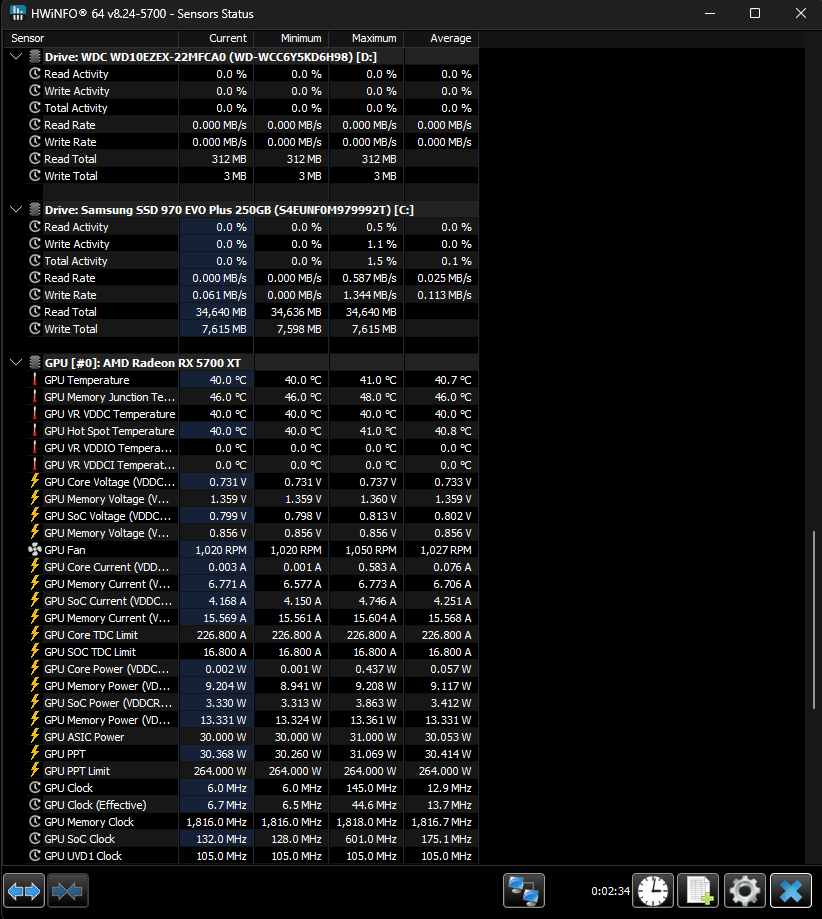Select the GPU PPT row label
The image size is (822, 919).
point(65,754)
